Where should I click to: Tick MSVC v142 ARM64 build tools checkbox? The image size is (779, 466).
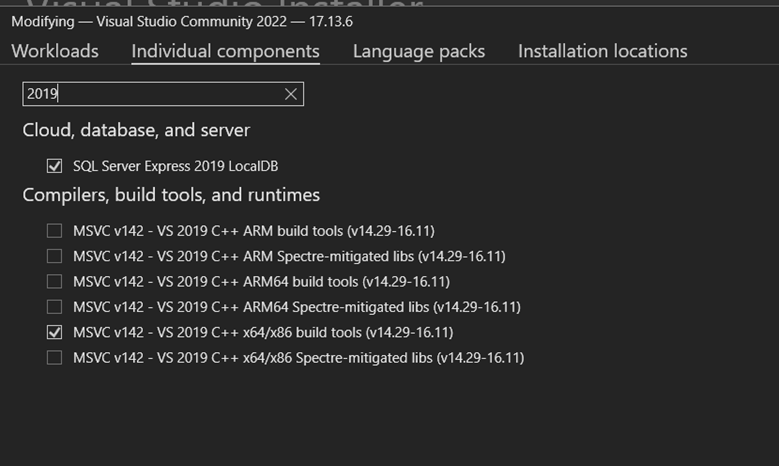click(x=55, y=282)
